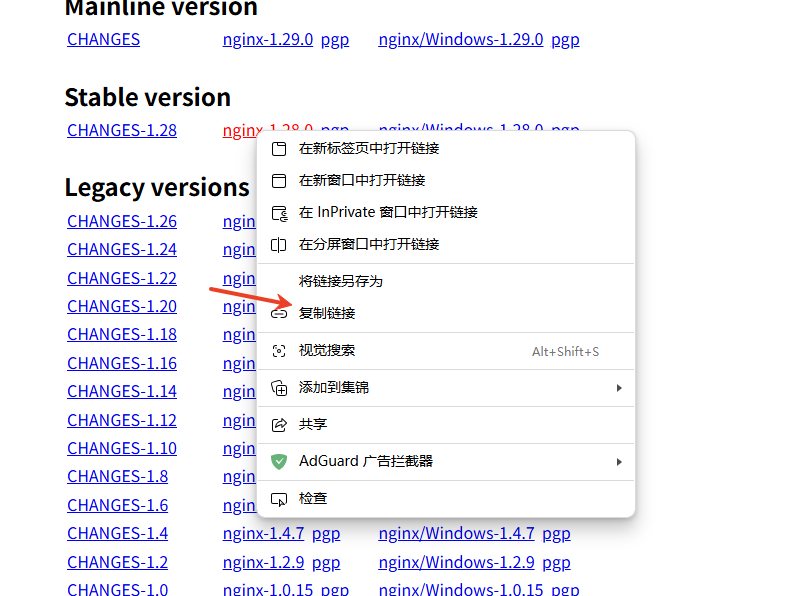Screen dimensions: 794x596
Task: Expand the AdGuard 广告拦截器 submenu arrow
Action: point(619,462)
